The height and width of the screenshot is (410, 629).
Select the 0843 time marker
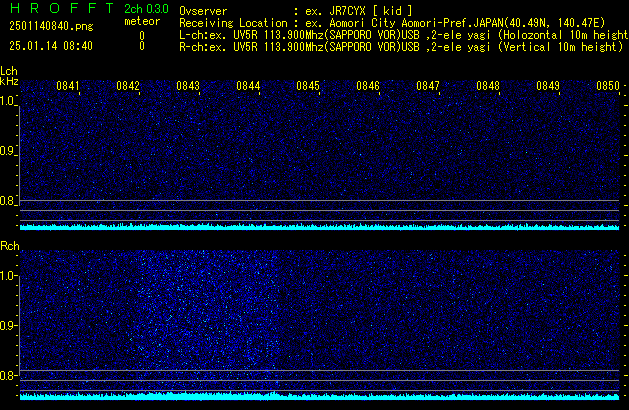click(188, 86)
